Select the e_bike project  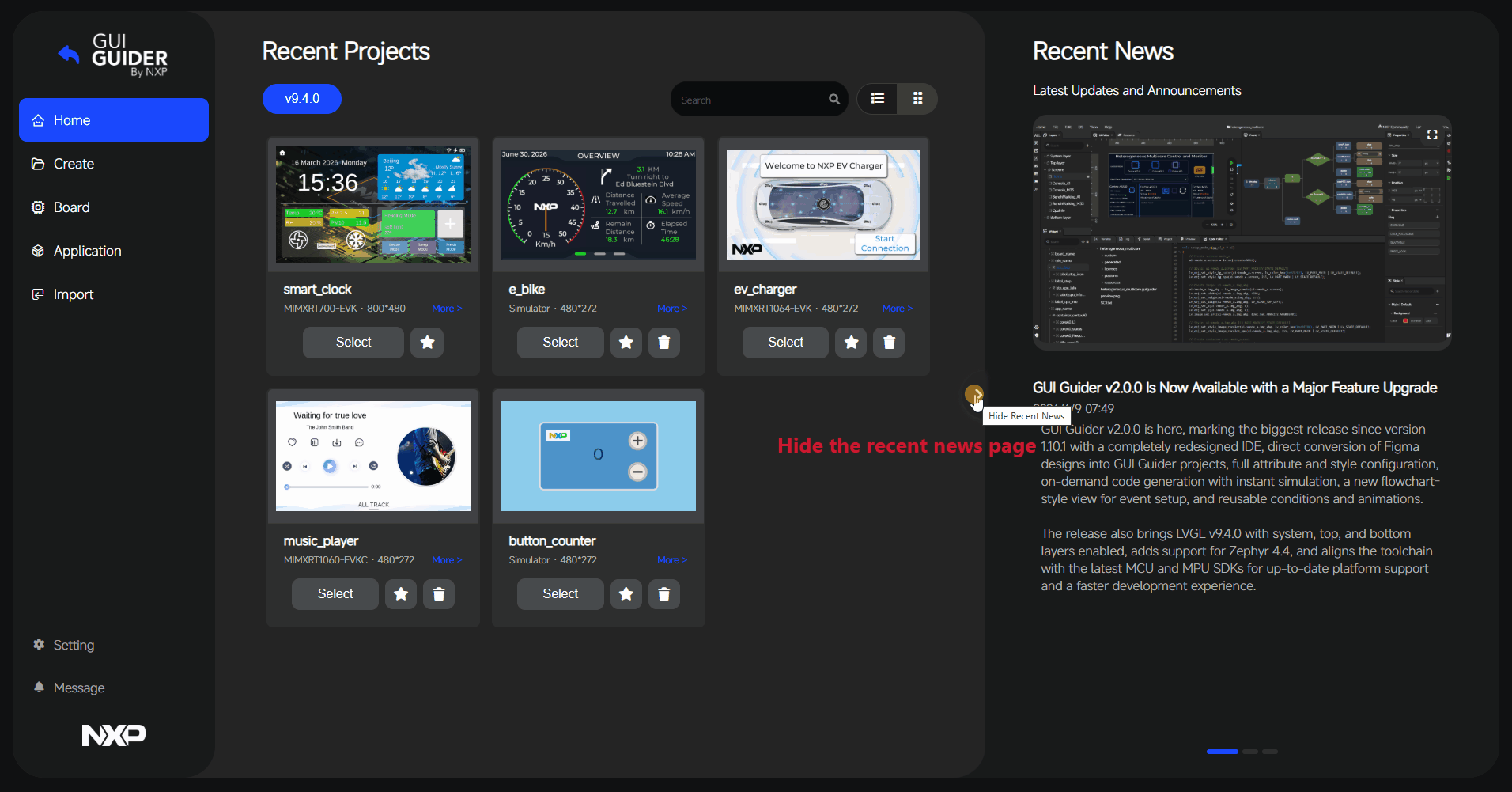coord(561,343)
